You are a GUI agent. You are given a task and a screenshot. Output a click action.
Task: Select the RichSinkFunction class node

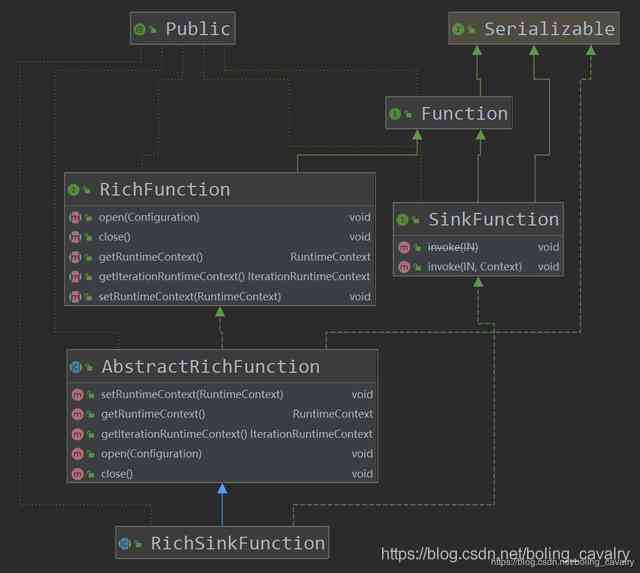coord(222,543)
